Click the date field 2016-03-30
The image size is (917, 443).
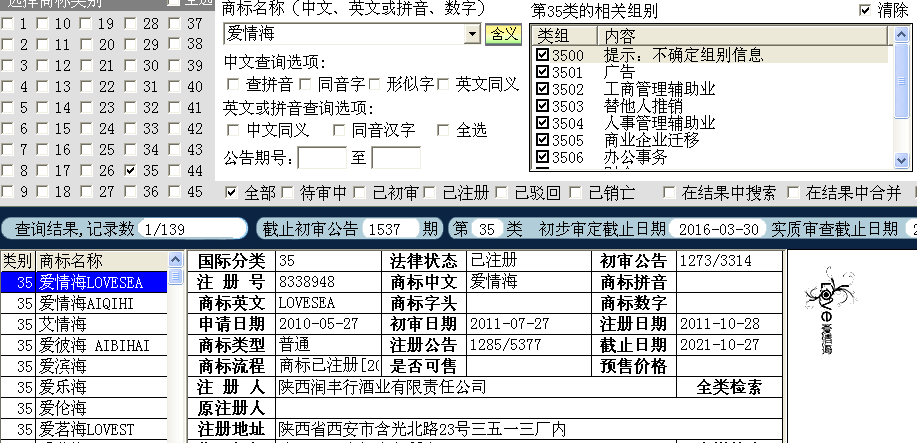pyautogui.click(x=718, y=229)
